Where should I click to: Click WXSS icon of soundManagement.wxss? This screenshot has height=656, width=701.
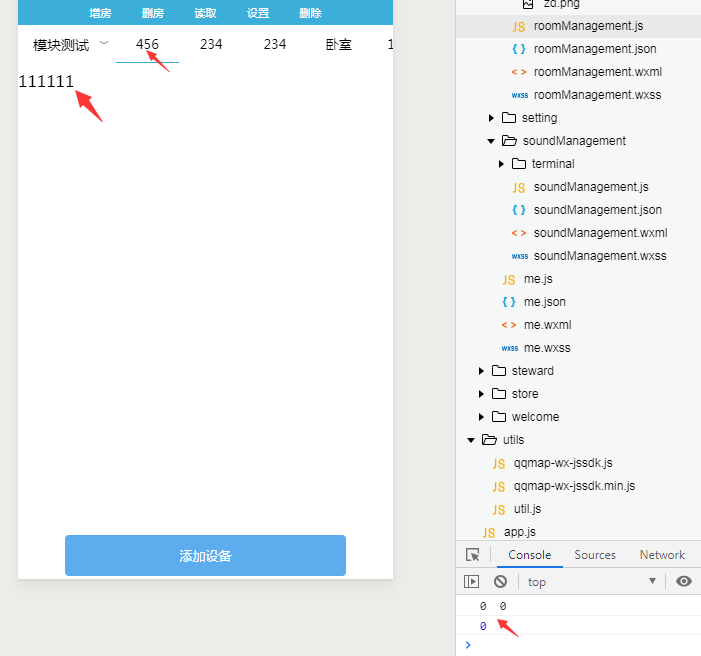tap(519, 256)
